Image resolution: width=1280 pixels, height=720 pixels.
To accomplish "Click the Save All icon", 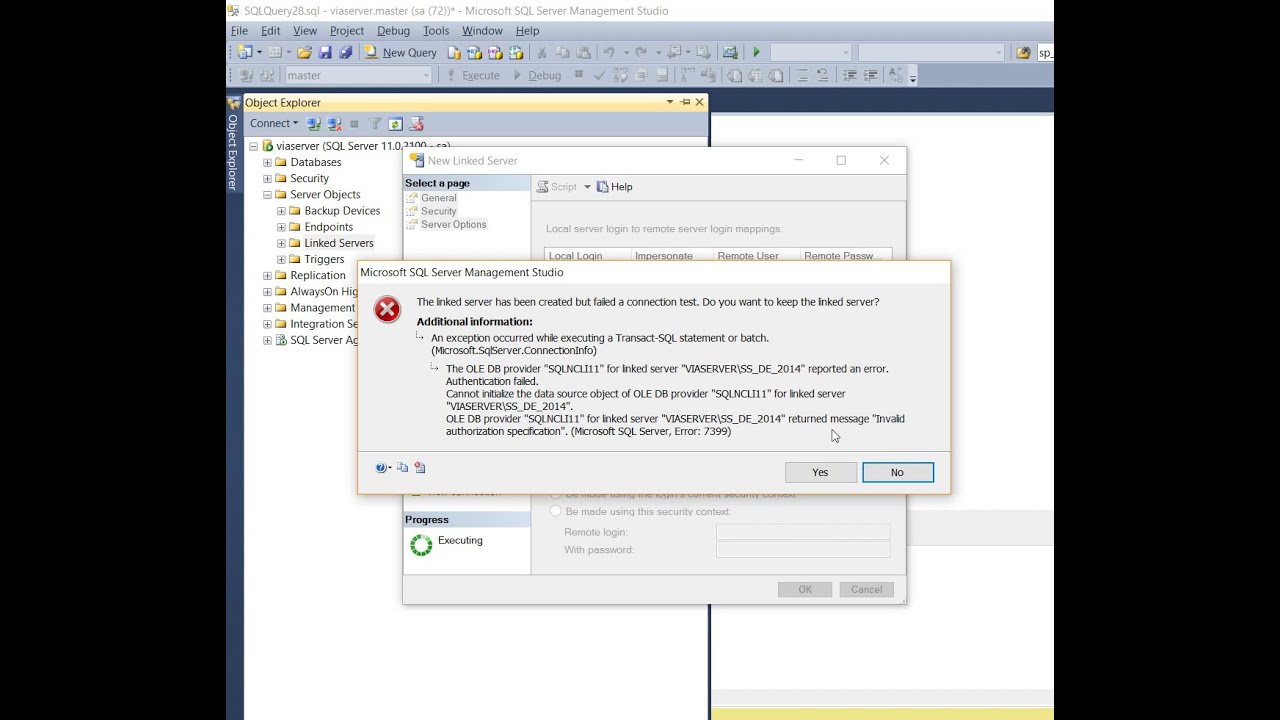I will (345, 52).
